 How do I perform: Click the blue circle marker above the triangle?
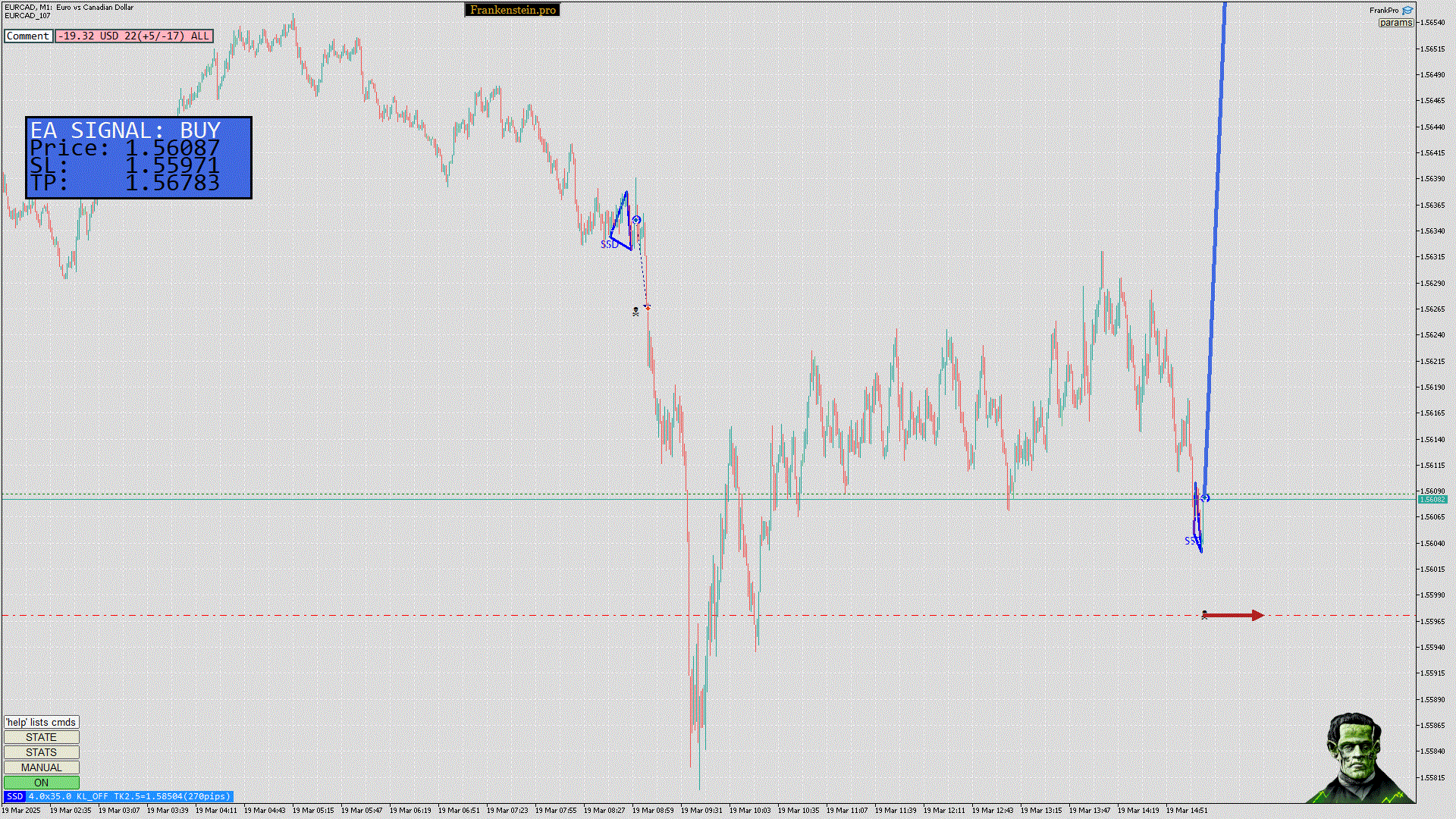coord(637,220)
